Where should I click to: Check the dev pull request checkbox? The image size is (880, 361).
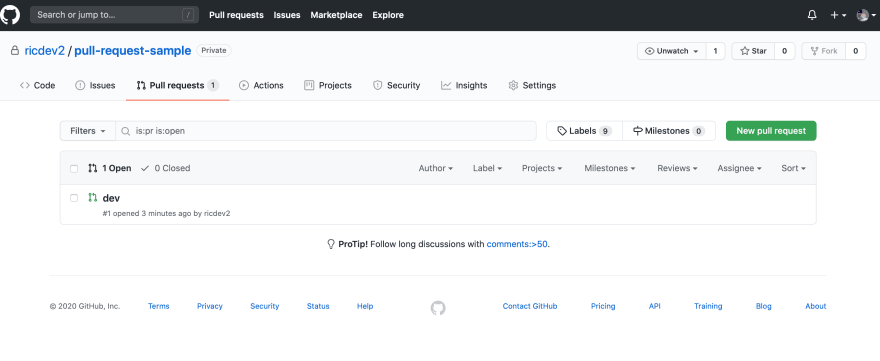tap(74, 198)
